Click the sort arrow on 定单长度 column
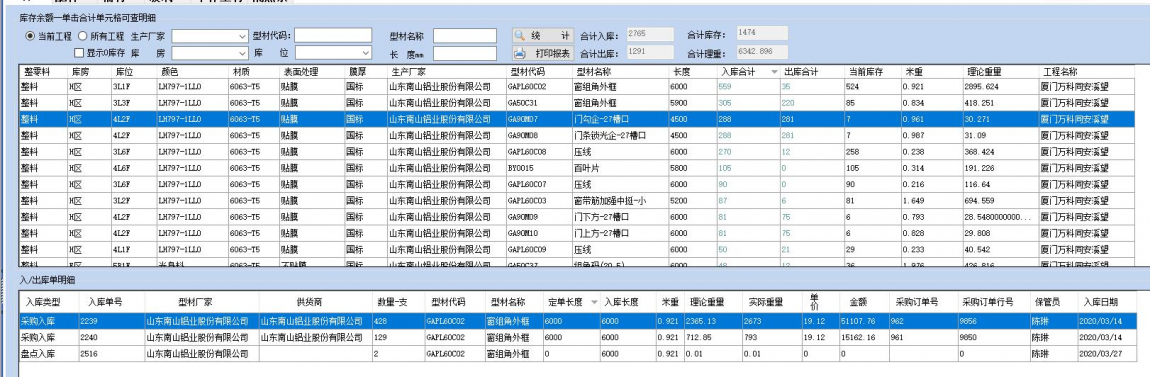The image size is (1150, 377). tap(593, 302)
